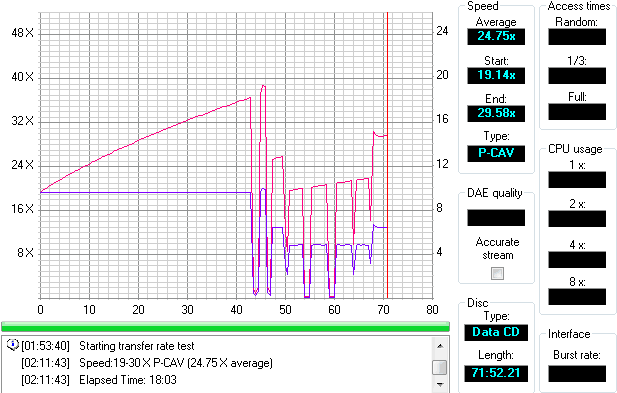The height and width of the screenshot is (393, 617).
Task: Click the Data CD disc type field
Action: click(496, 332)
